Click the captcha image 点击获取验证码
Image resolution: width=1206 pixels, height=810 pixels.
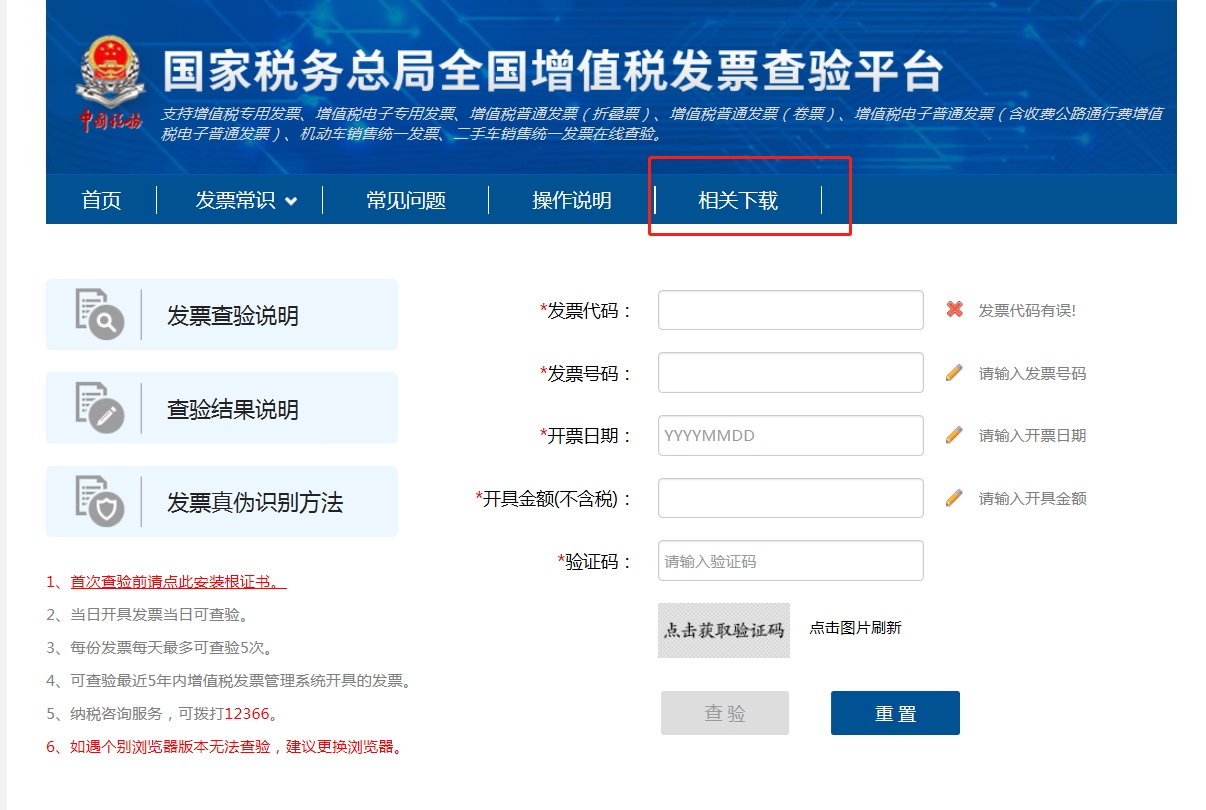[x=723, y=630]
